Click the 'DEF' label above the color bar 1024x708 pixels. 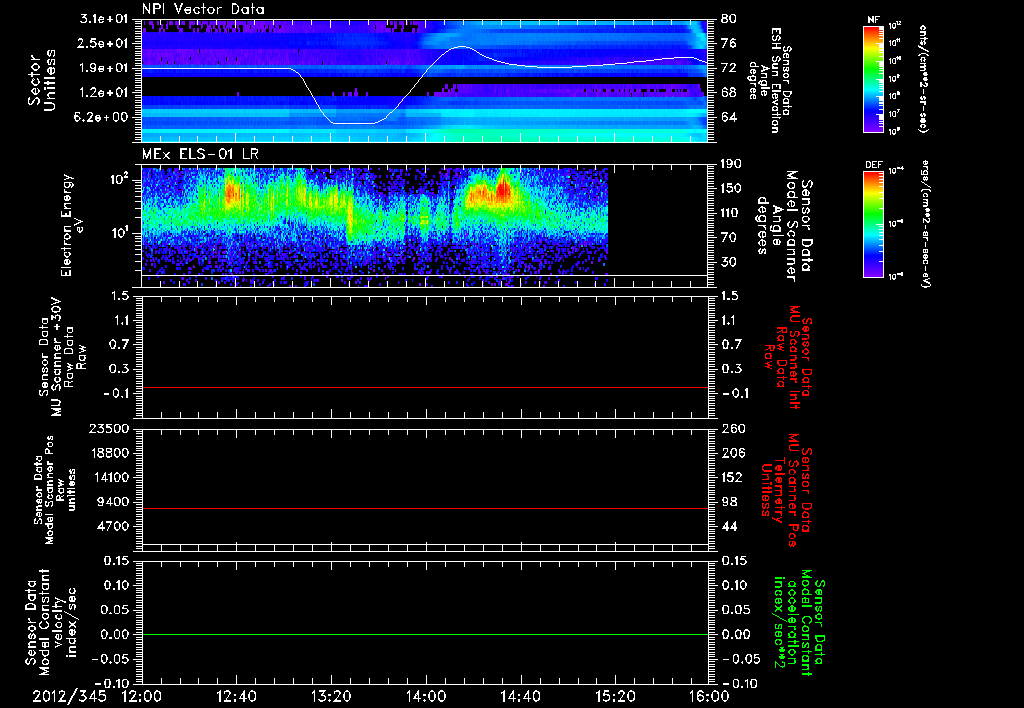point(873,165)
